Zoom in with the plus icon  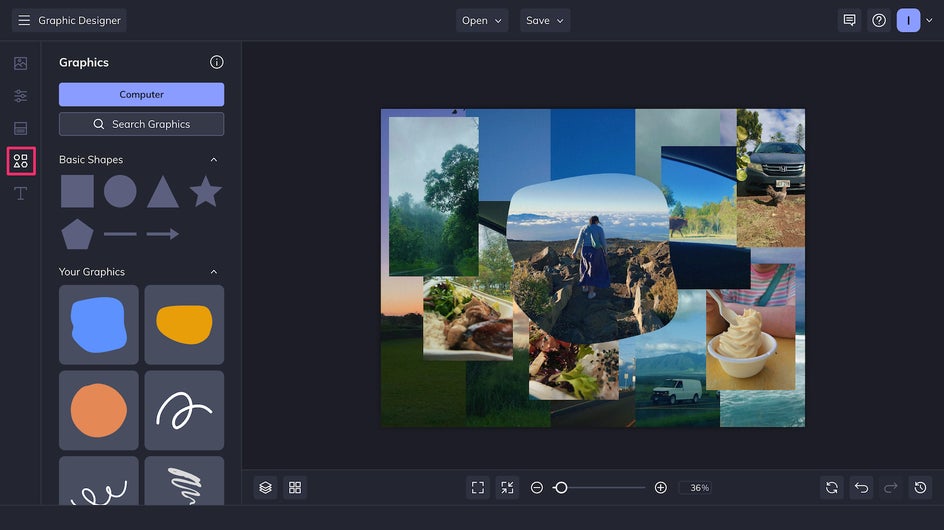pos(660,488)
